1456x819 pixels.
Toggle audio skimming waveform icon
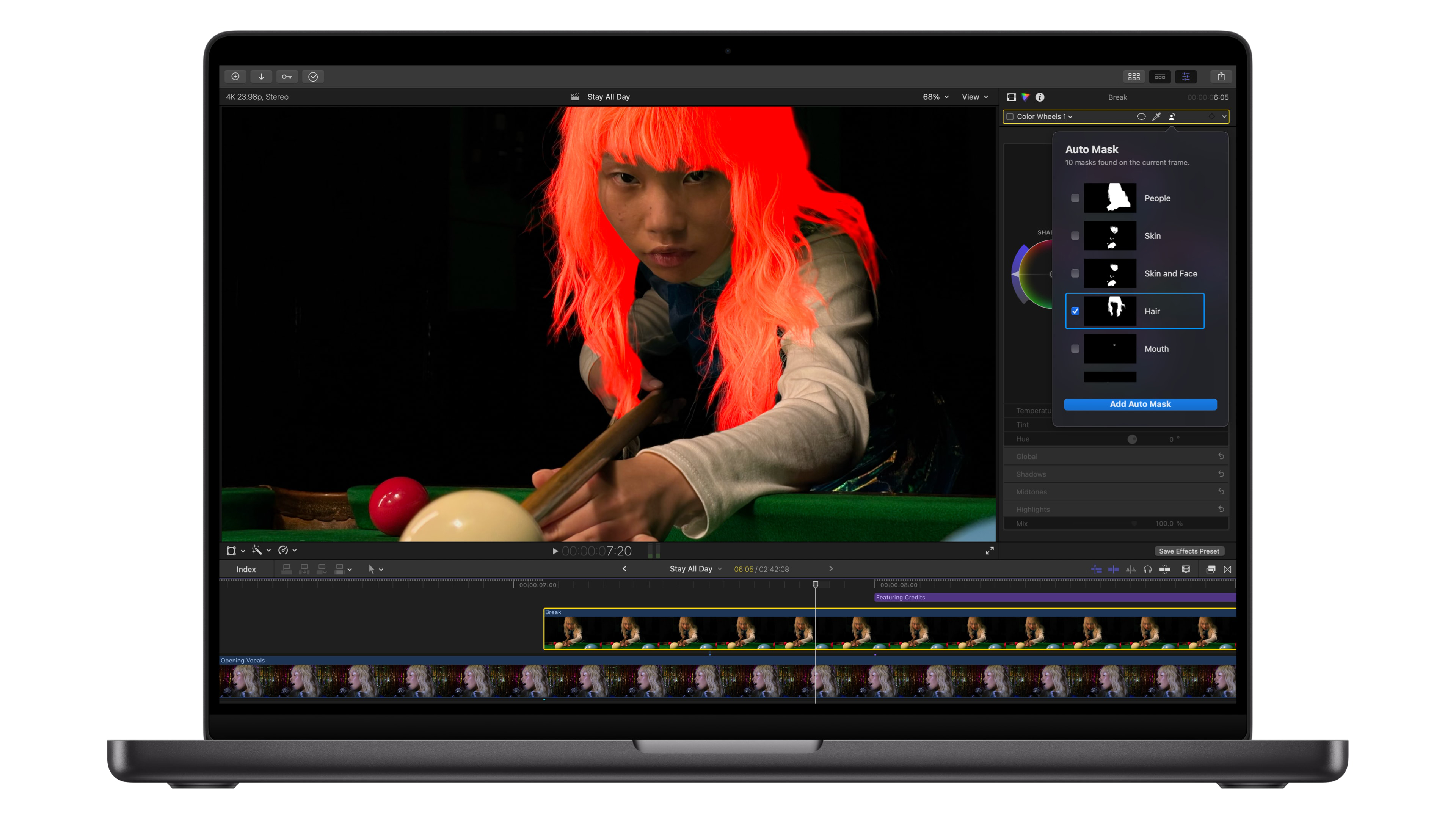click(x=1130, y=569)
